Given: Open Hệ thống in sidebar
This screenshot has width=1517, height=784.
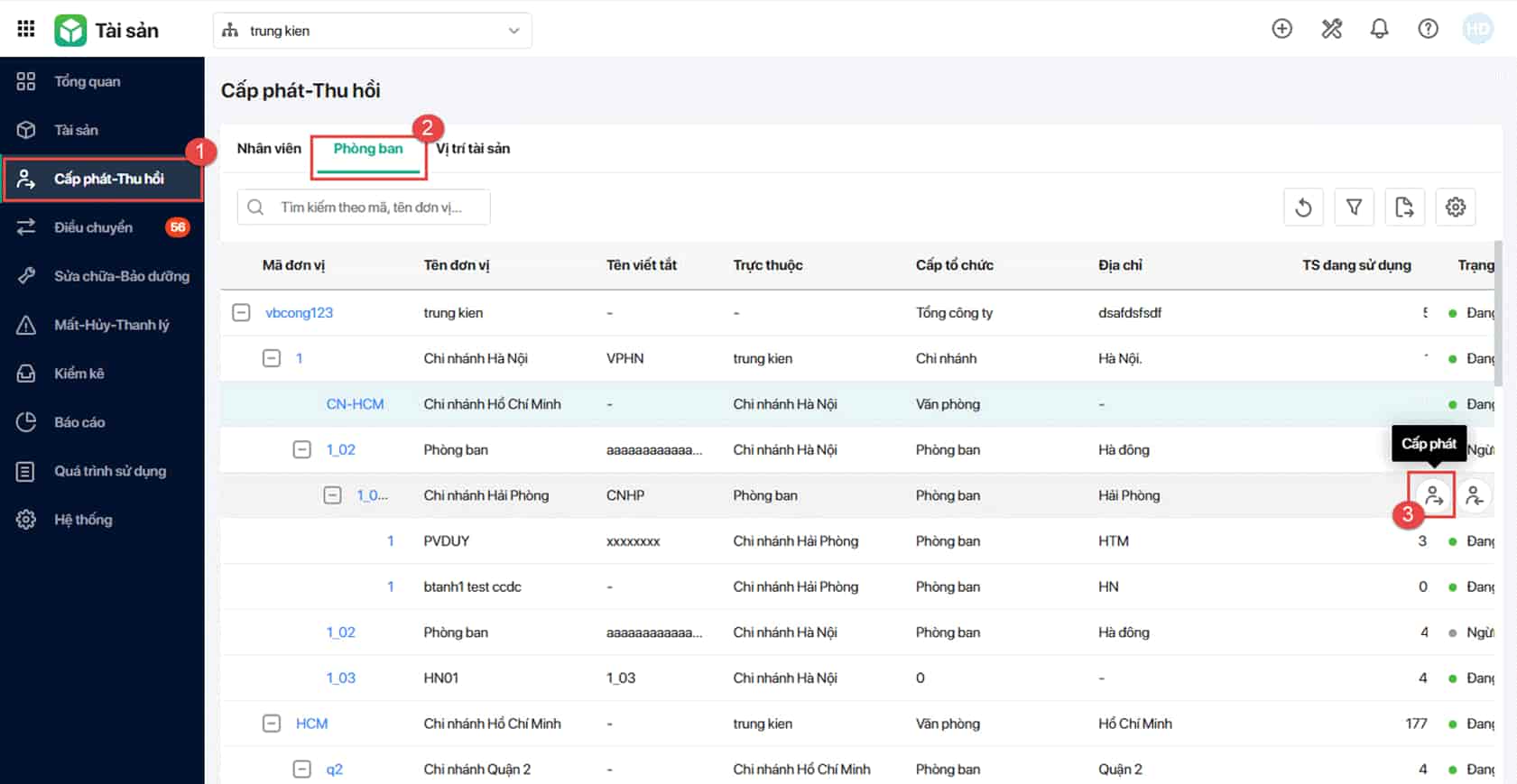Looking at the screenshot, I should [x=102, y=520].
